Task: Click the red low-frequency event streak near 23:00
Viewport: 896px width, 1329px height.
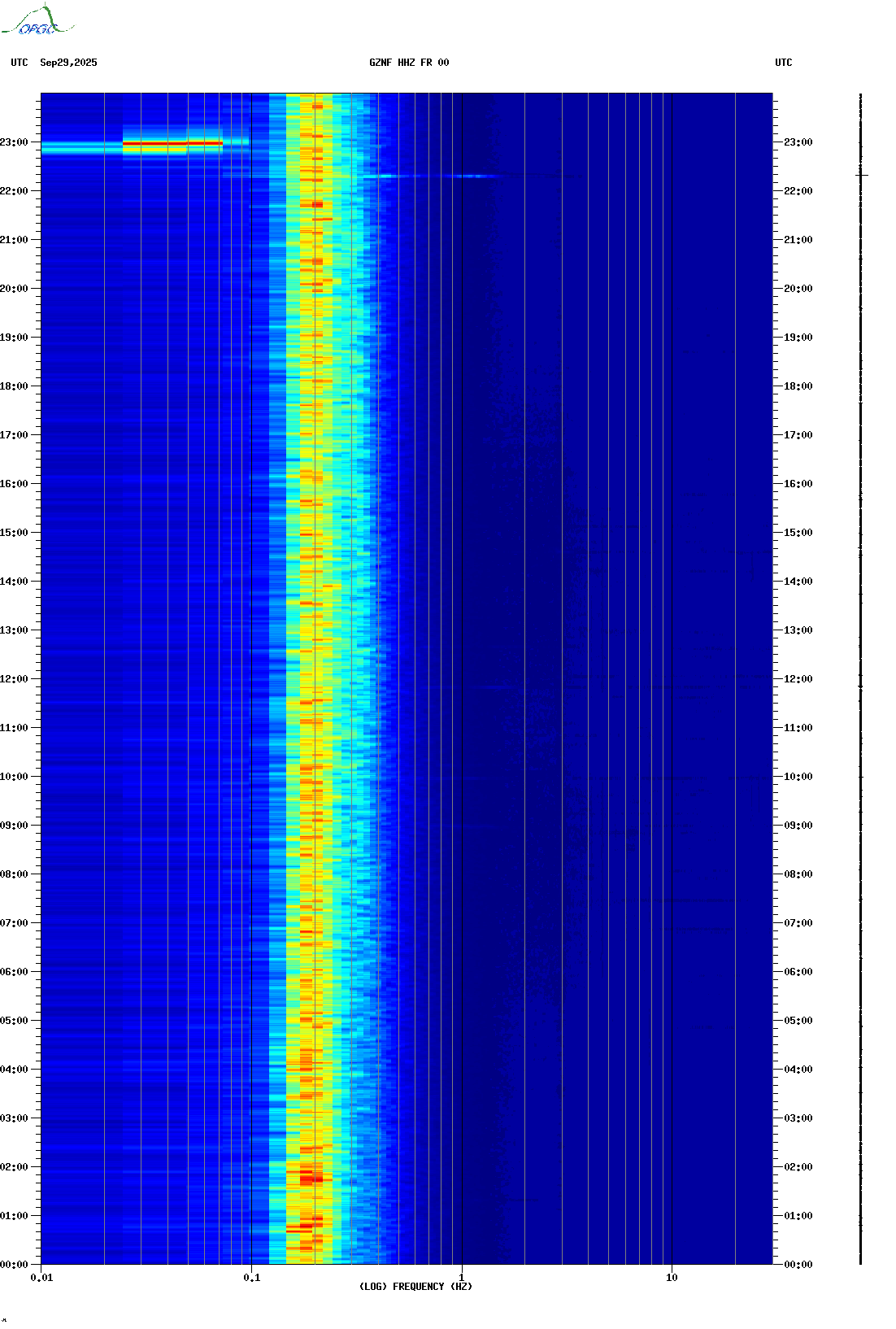Action: pos(172,143)
